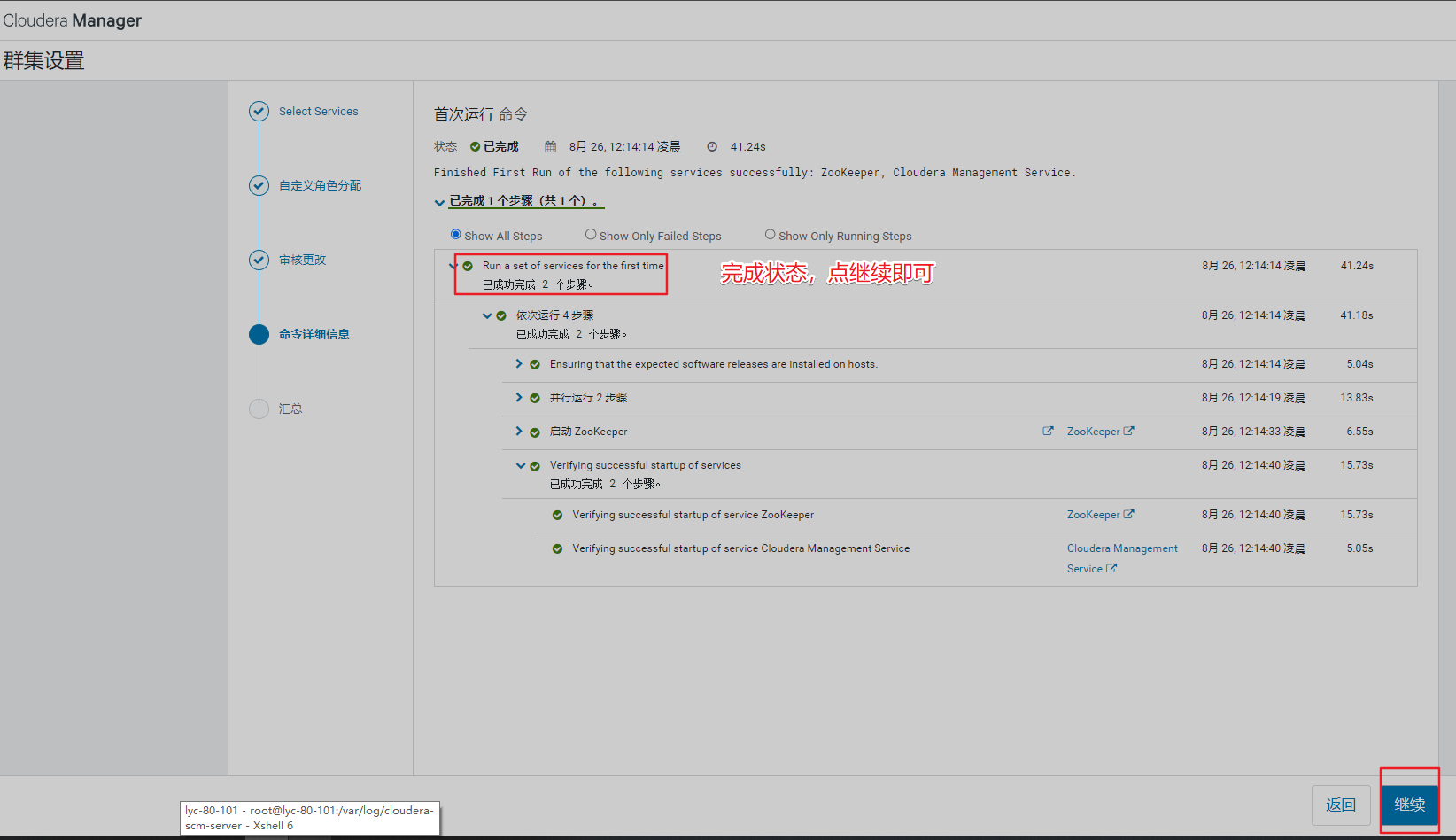1456x840 pixels.
Task: Go to 自定义角色分配 wizard step
Action: [x=320, y=185]
